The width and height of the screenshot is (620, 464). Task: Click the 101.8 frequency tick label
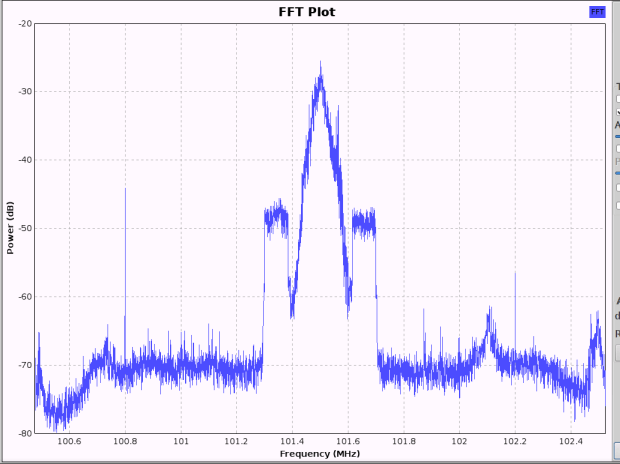[404, 441]
